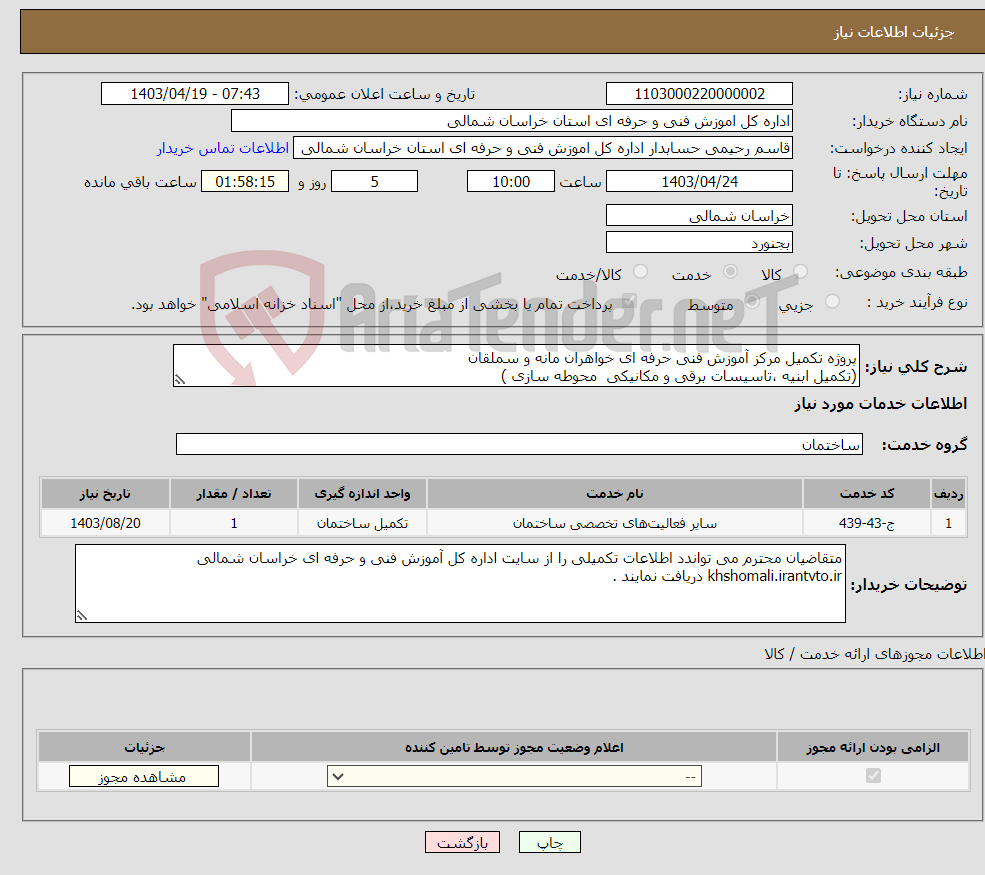985x875 pixels.
Task: Click the بازگشت back button
Action: pos(462,842)
